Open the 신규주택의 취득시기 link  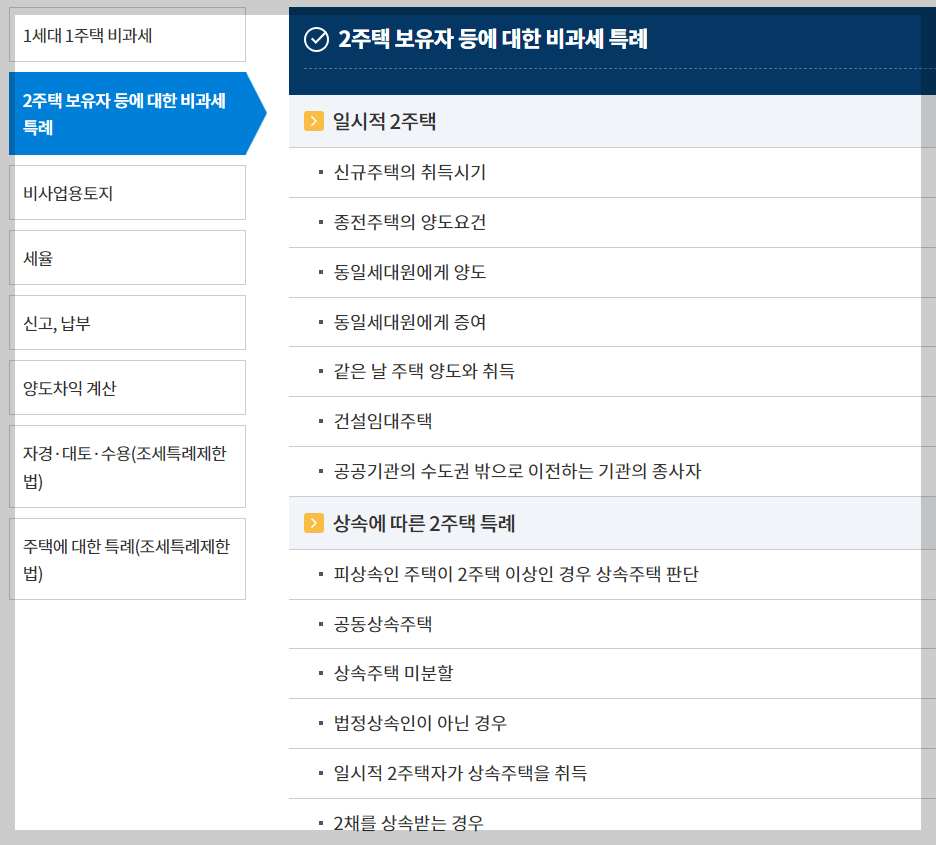[410, 172]
